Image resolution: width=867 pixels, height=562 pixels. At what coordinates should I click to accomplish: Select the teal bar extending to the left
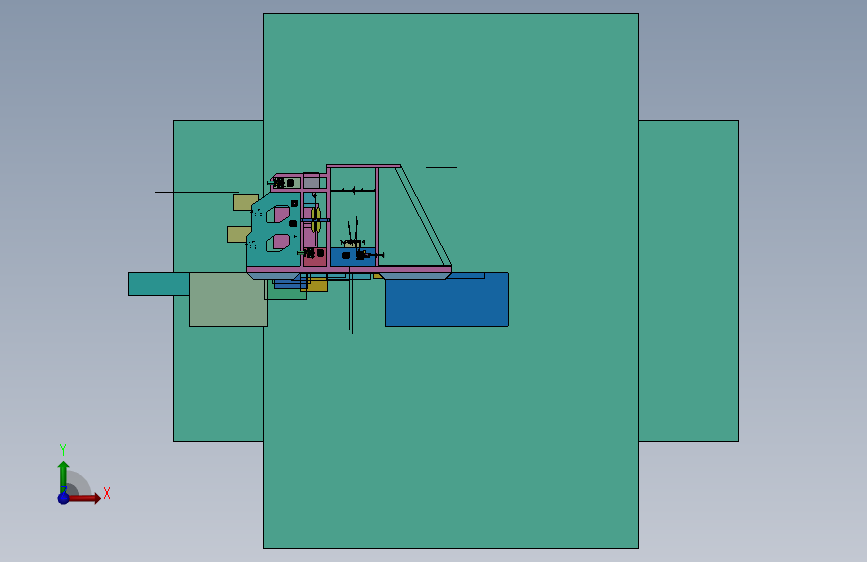coord(159,284)
